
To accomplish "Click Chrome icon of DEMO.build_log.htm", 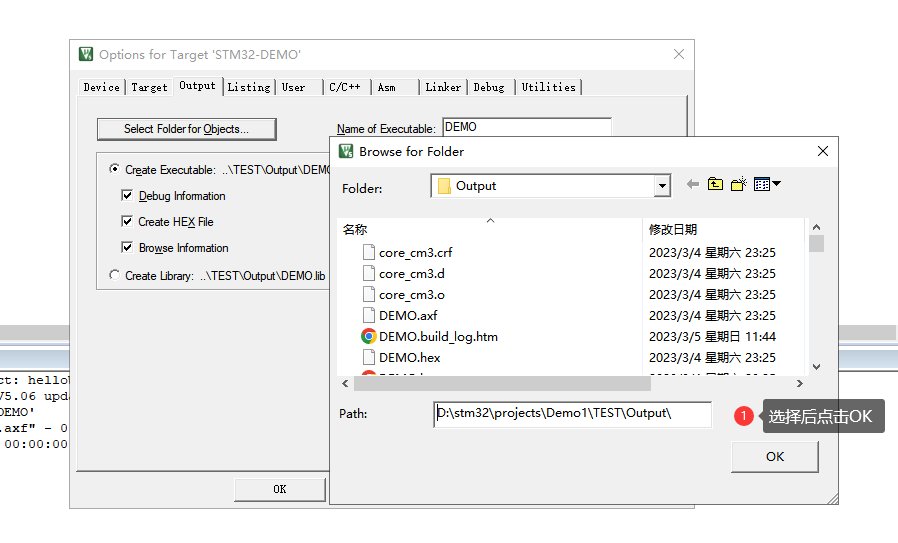I will click(369, 337).
